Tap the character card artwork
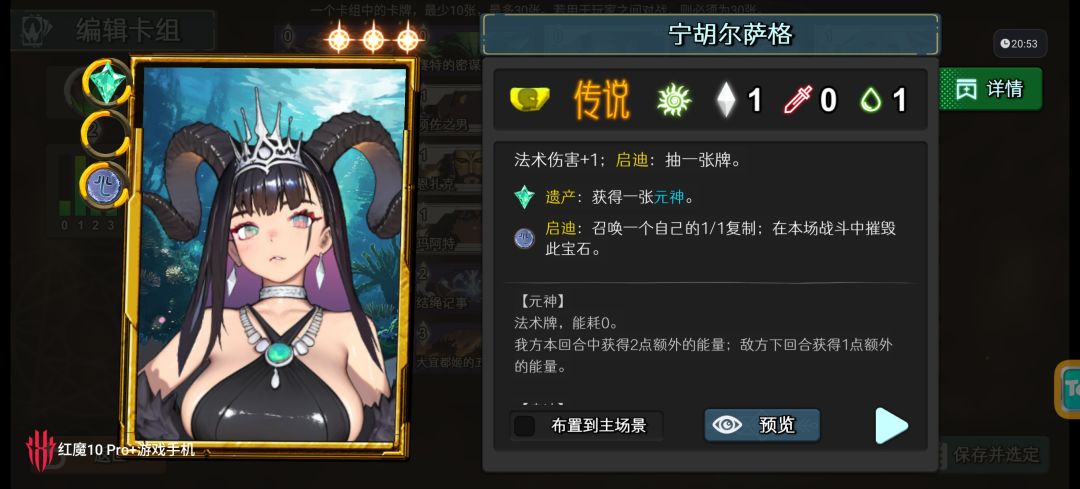Viewport: 1080px width, 489px height. (x=271, y=254)
